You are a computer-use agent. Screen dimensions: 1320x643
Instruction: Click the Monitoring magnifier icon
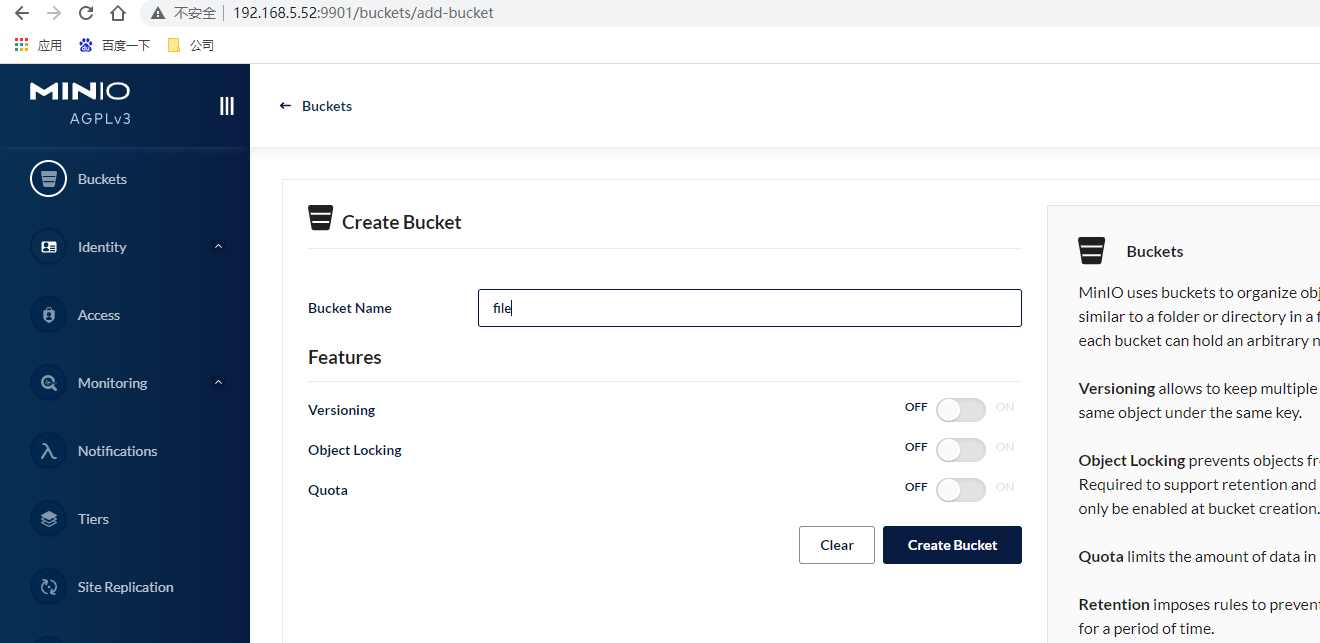[48, 383]
